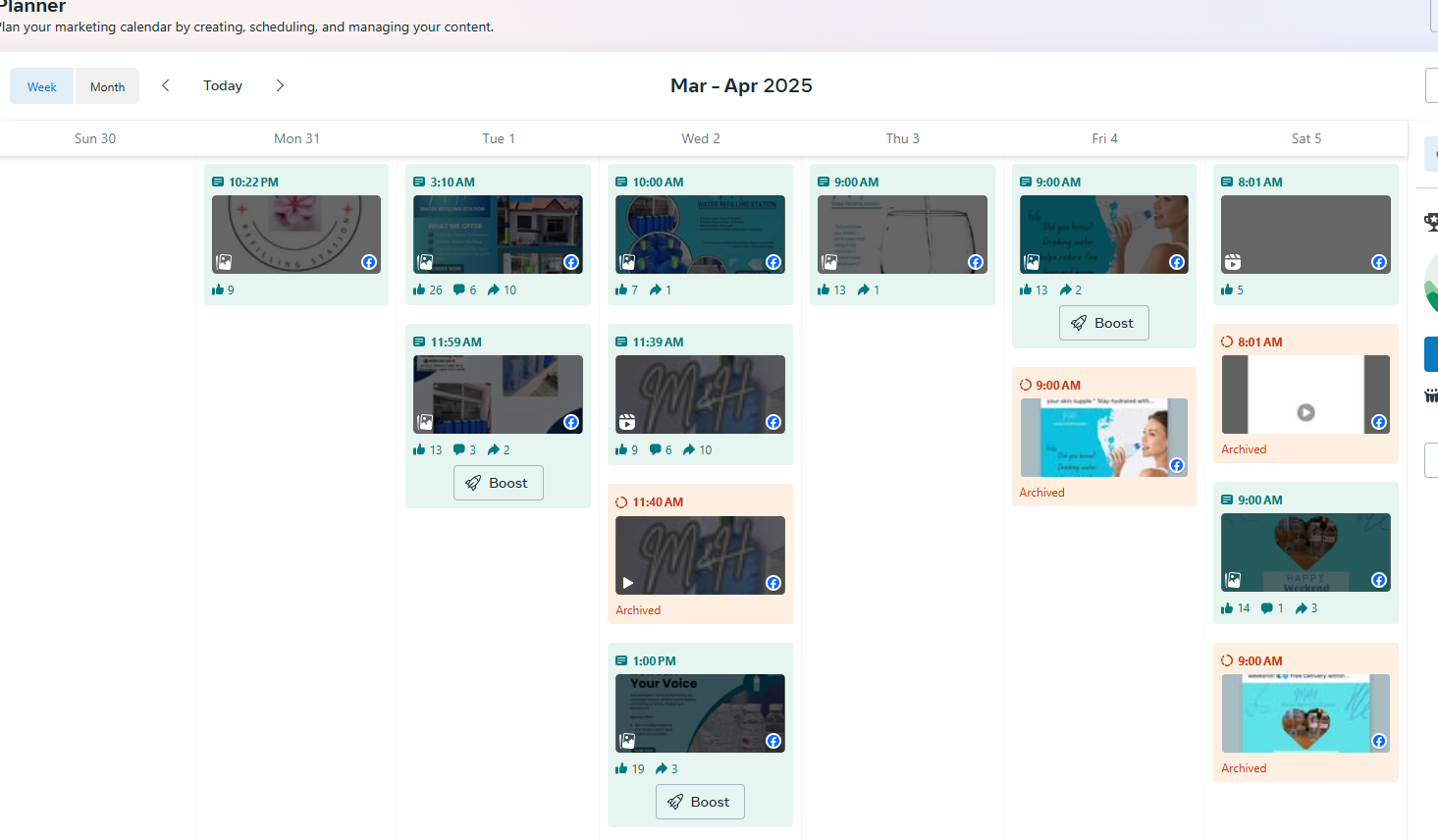Click post type icon beside 1:00 PM
Screen dimensions: 1438x840
[621, 661]
